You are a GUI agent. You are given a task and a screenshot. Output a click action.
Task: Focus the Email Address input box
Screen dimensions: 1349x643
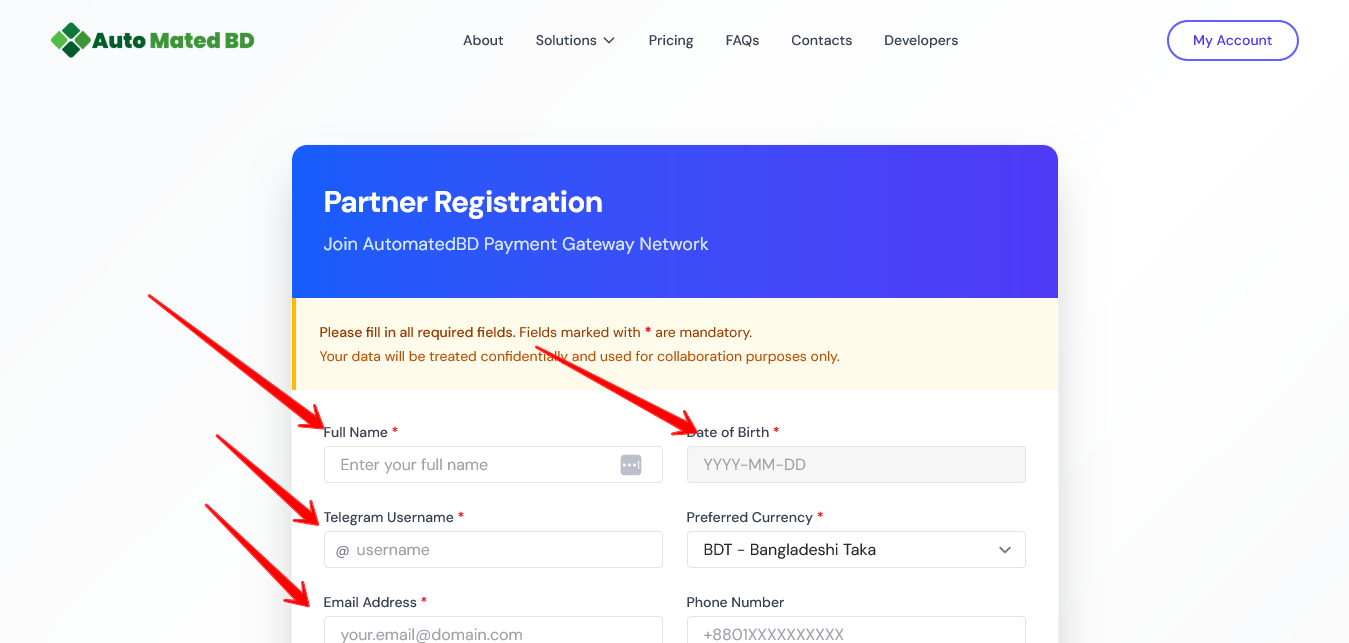(493, 632)
